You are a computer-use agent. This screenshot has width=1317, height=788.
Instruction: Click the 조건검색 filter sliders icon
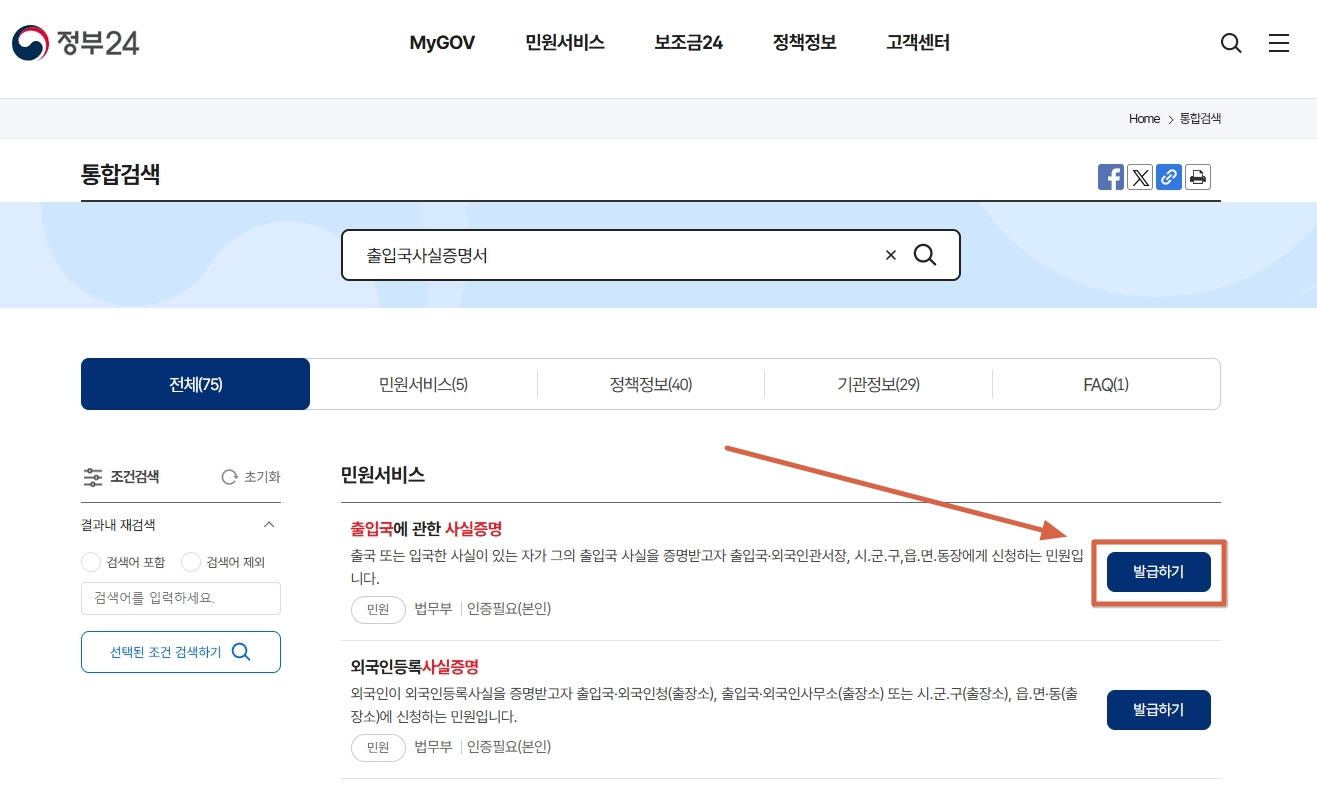[x=93, y=477]
